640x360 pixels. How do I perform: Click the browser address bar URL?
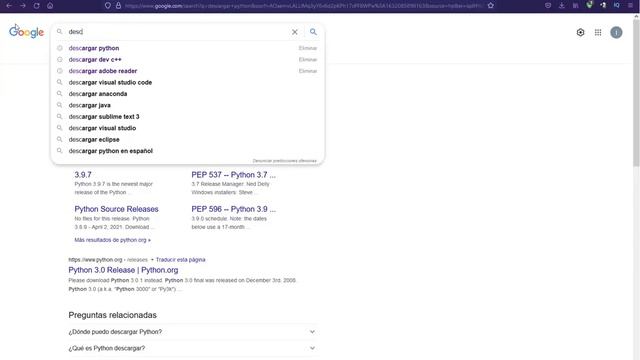coord(303,6)
